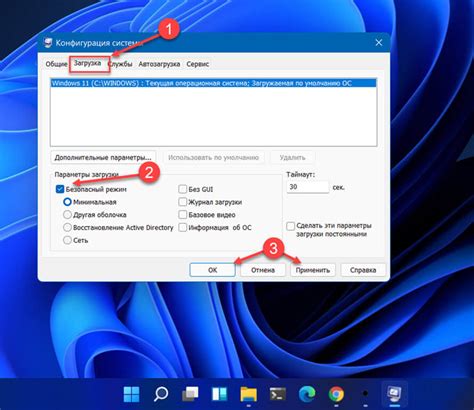Viewport: 474px width, 410px height.
Task: Switch to the Автозагрузка tab
Action: pos(159,64)
